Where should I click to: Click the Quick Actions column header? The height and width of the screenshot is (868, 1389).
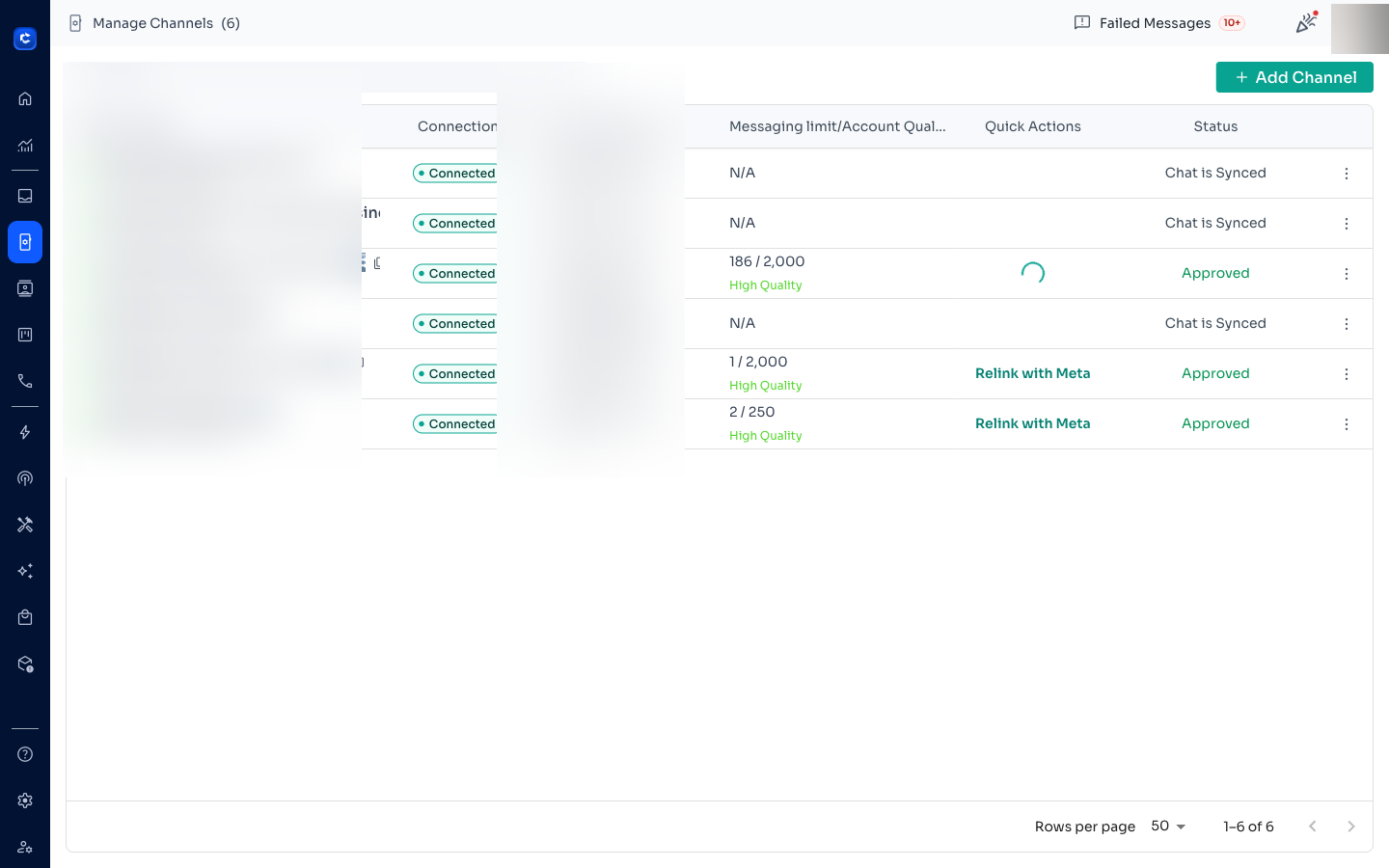(x=1033, y=126)
